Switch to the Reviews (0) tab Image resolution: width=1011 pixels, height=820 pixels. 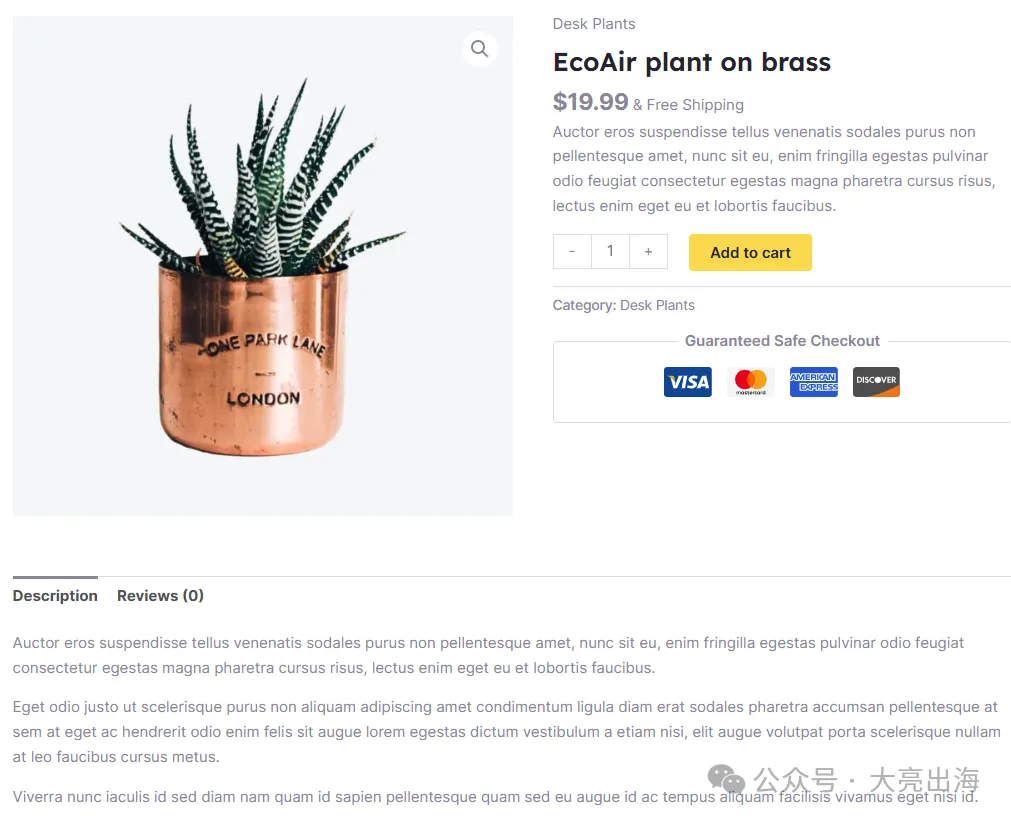(161, 596)
